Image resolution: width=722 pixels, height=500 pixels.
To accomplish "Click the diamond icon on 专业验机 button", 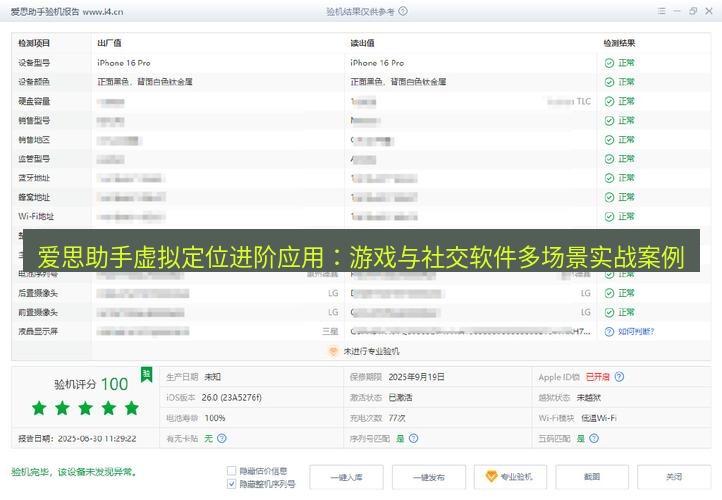I will pos(491,477).
